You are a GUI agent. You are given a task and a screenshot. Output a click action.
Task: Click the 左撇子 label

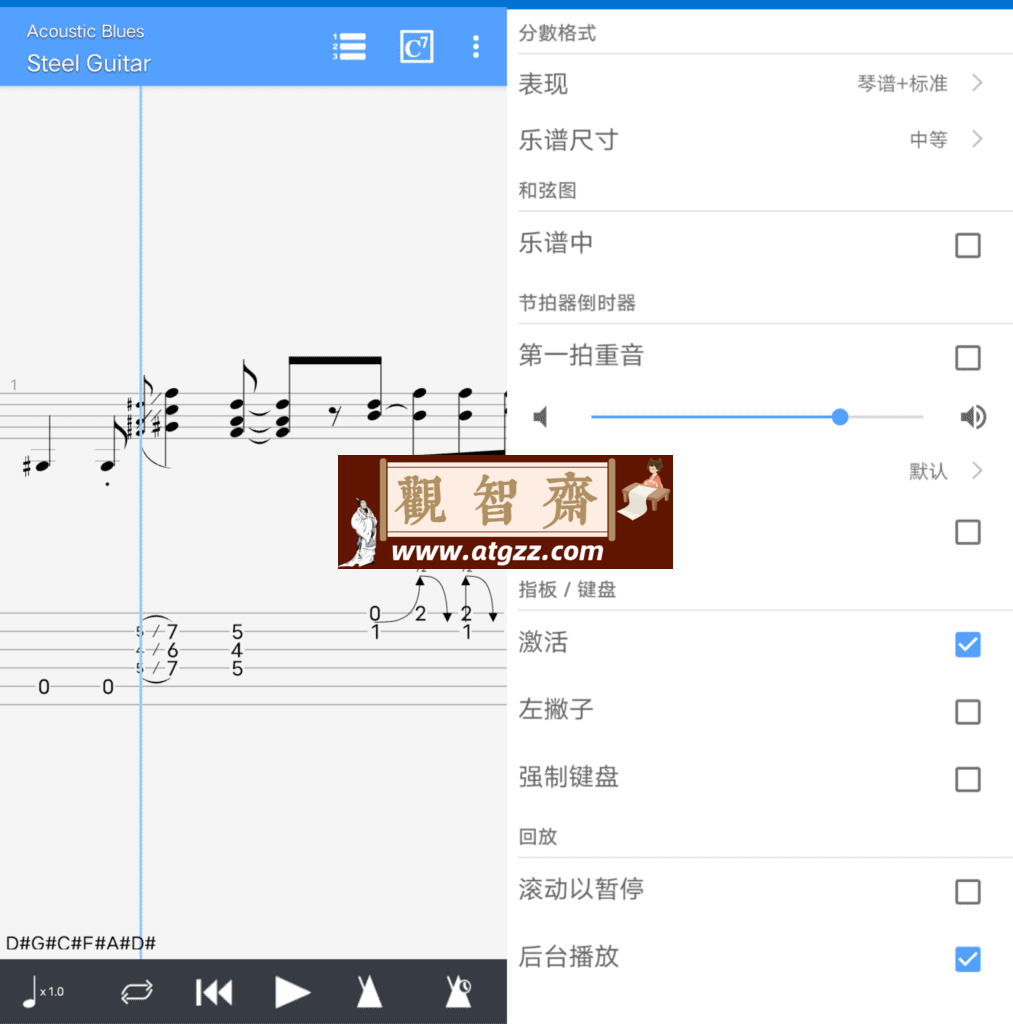pos(556,709)
